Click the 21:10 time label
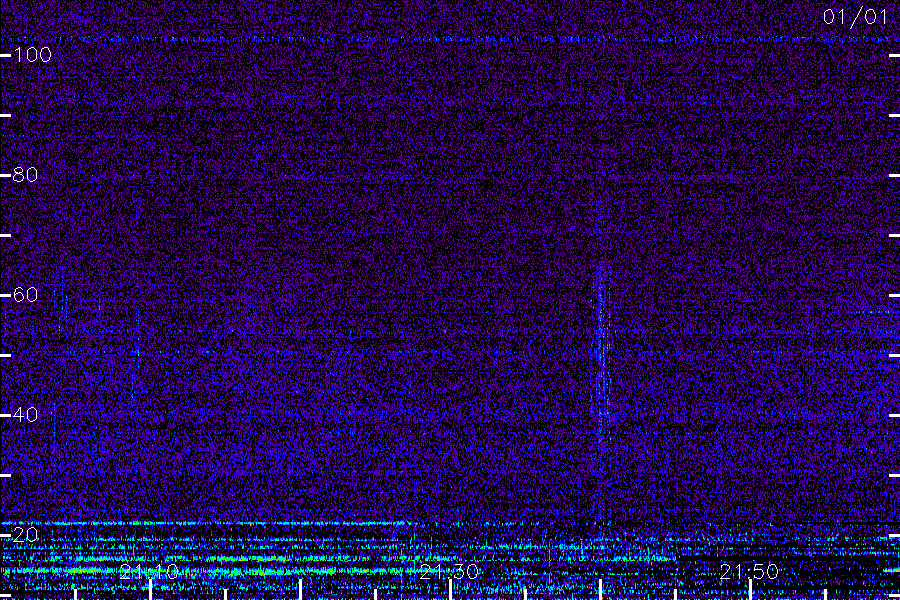Viewport: 900px width, 600px height. point(149,572)
